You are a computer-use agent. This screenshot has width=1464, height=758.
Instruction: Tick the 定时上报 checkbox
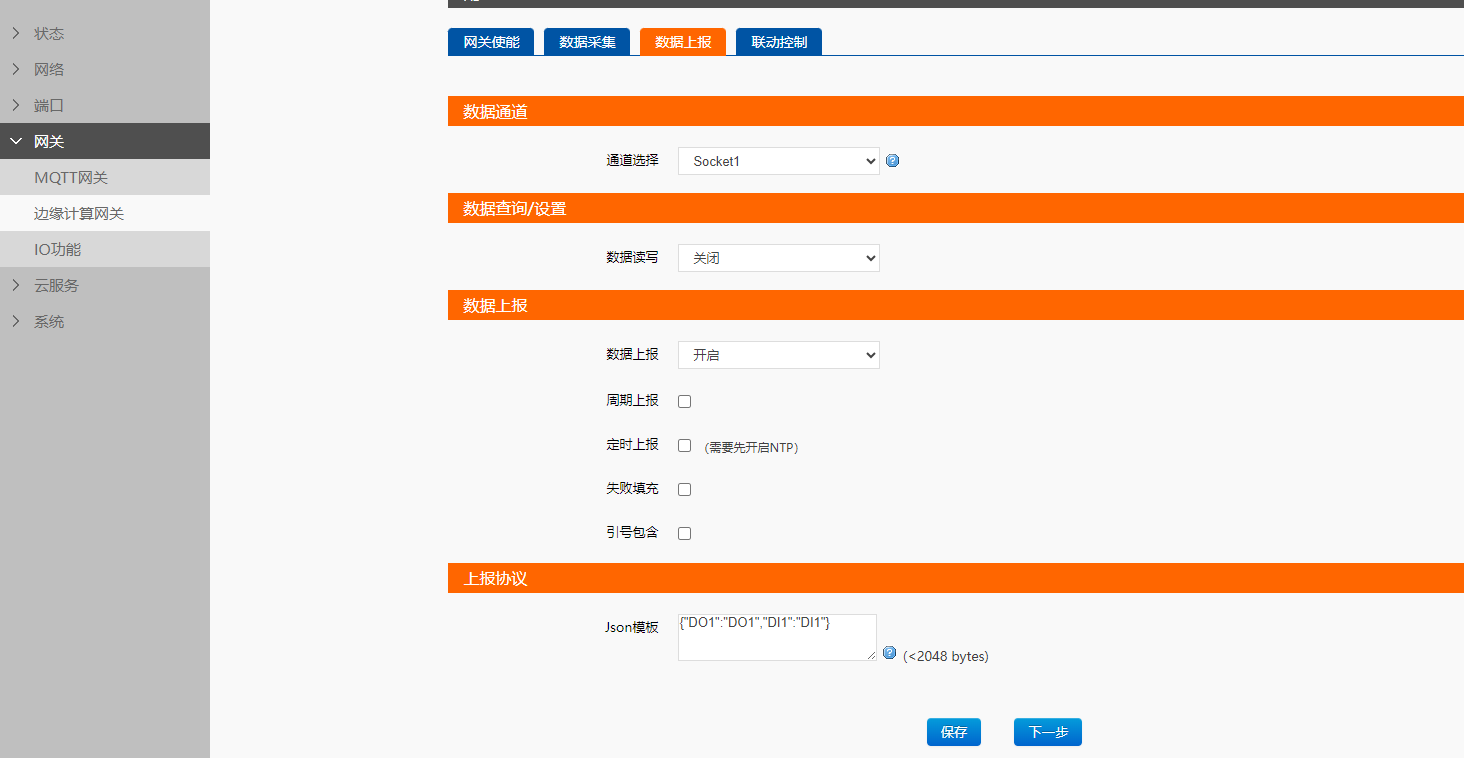[685, 445]
